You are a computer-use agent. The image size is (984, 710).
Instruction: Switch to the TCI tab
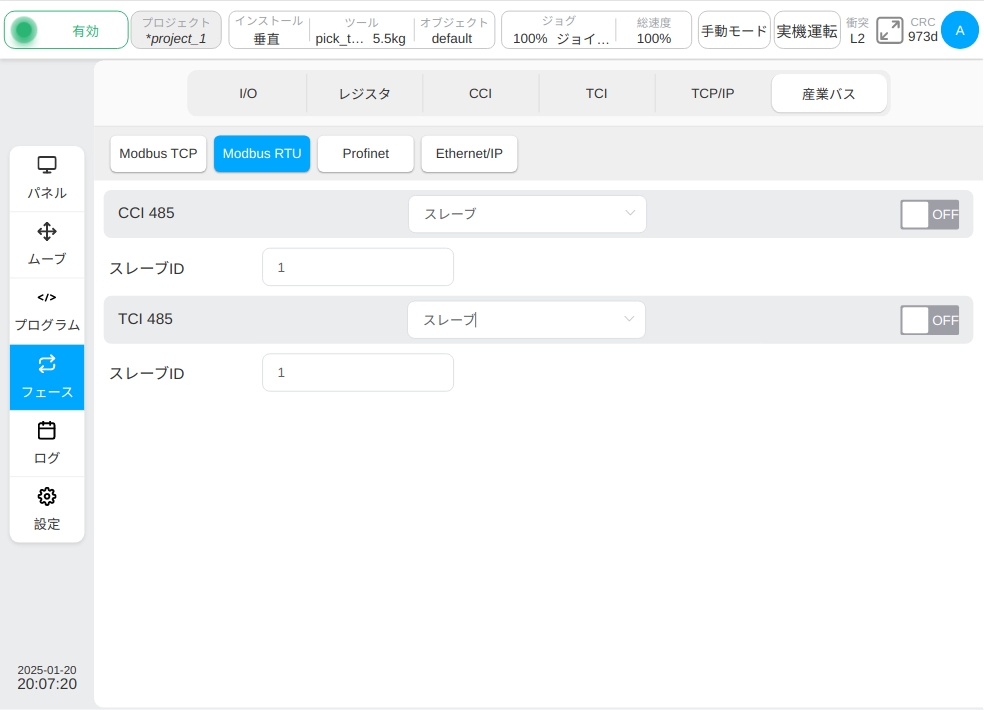pos(597,94)
